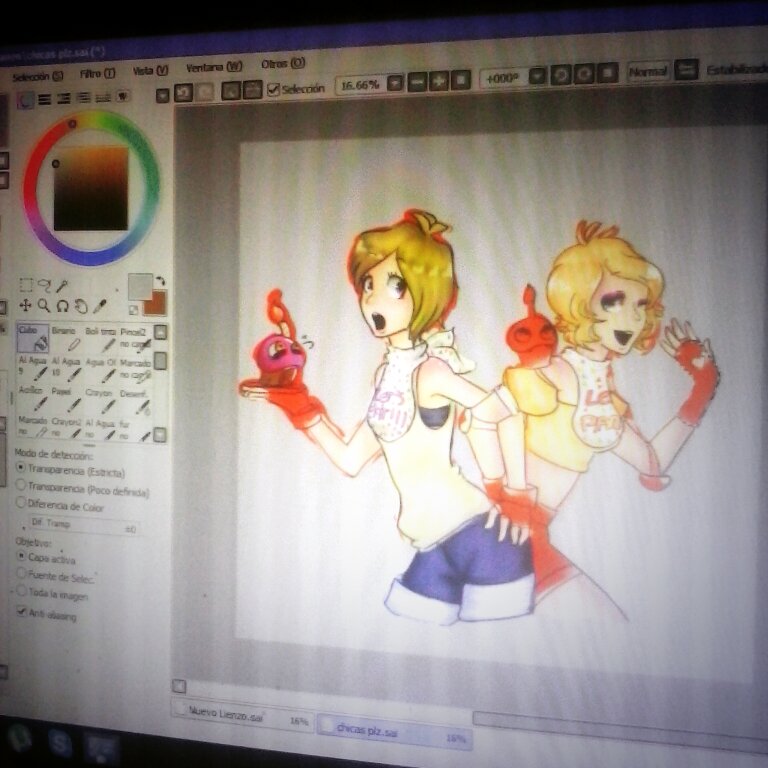Pick a shade in the color square
Image resolution: width=768 pixels, height=768 pixels.
click(x=91, y=189)
